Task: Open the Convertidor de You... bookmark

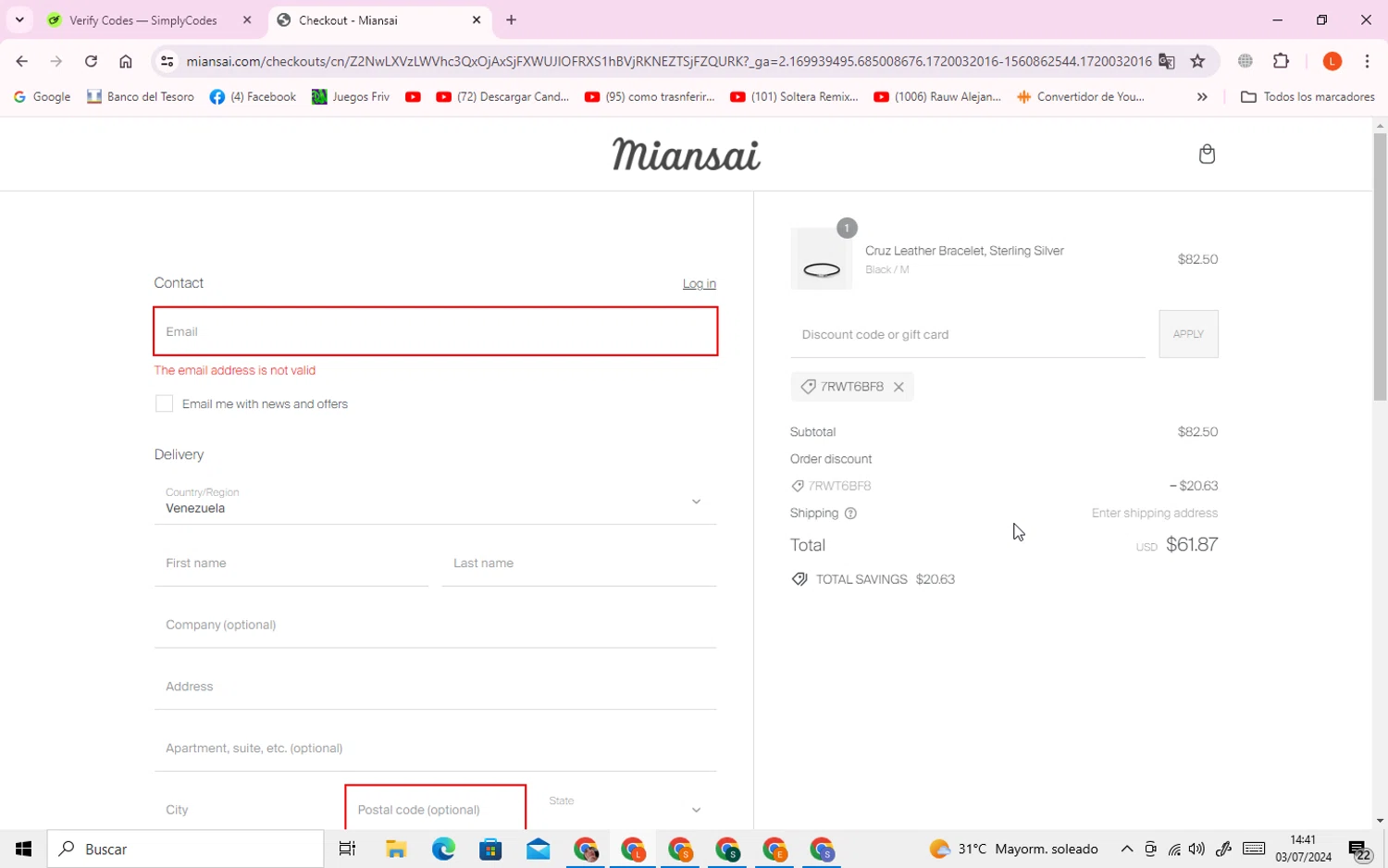Action: pyautogui.click(x=1081, y=96)
